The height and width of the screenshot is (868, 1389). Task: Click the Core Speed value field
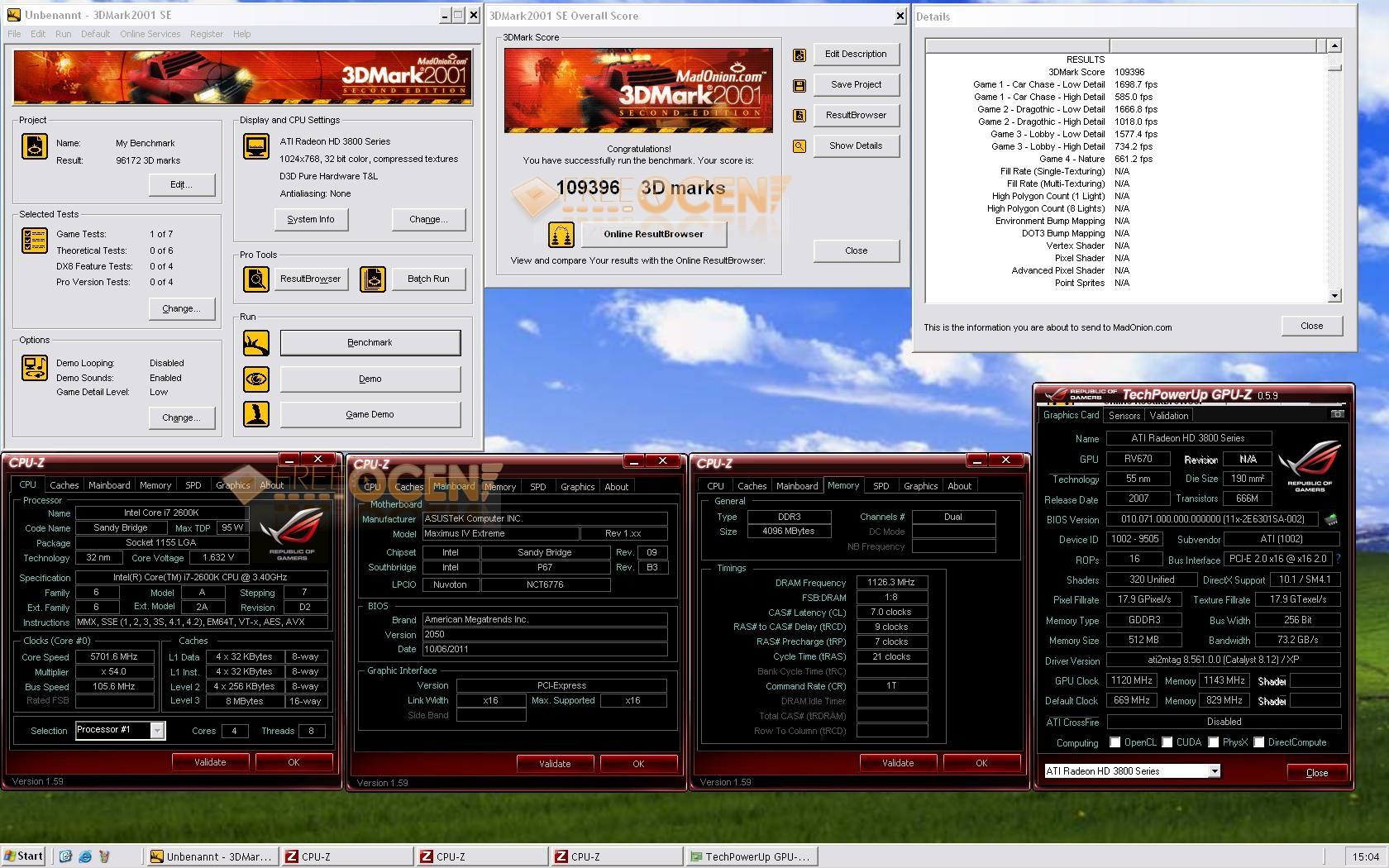point(114,657)
